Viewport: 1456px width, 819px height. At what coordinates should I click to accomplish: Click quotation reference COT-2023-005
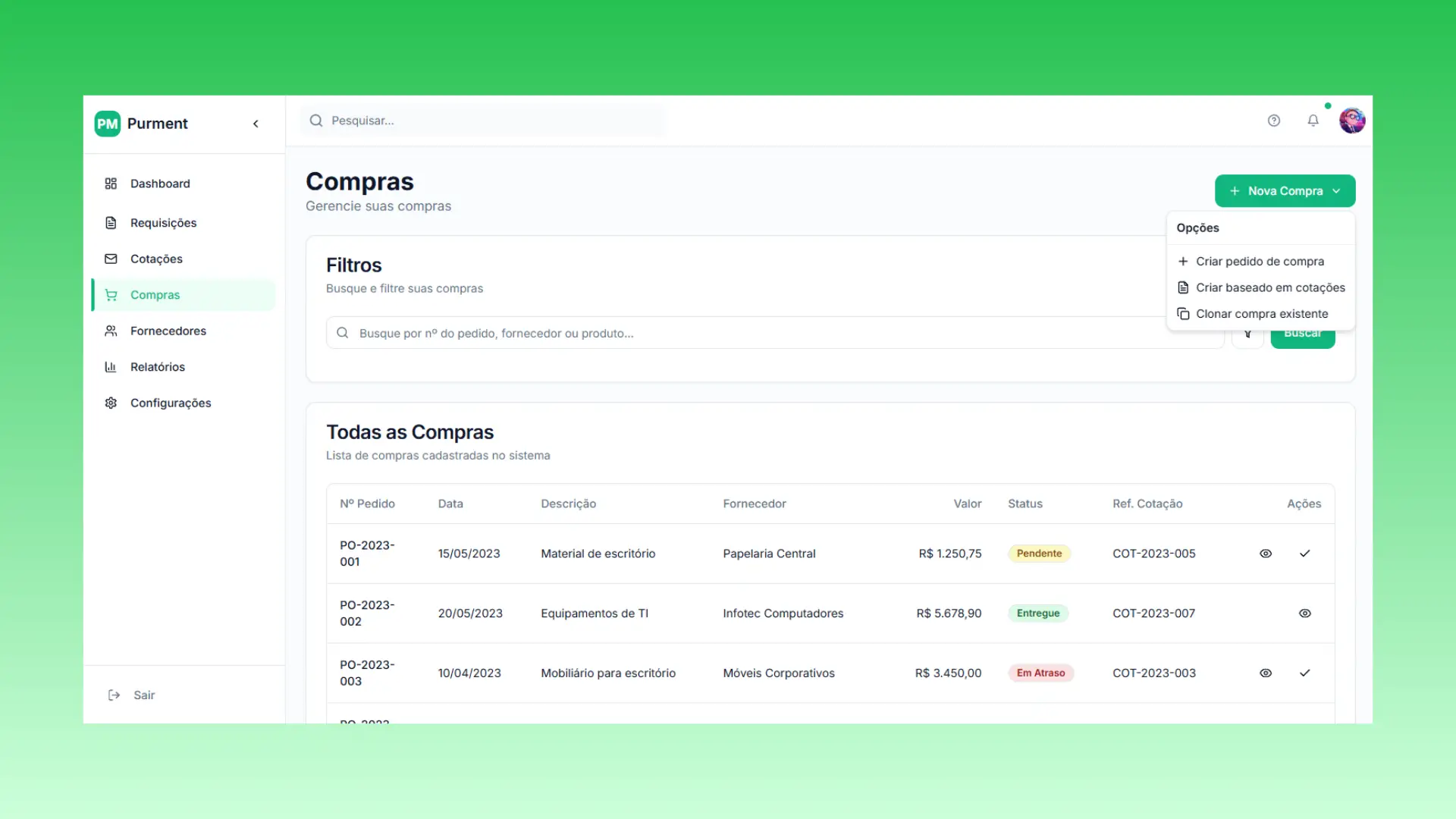[x=1153, y=554]
